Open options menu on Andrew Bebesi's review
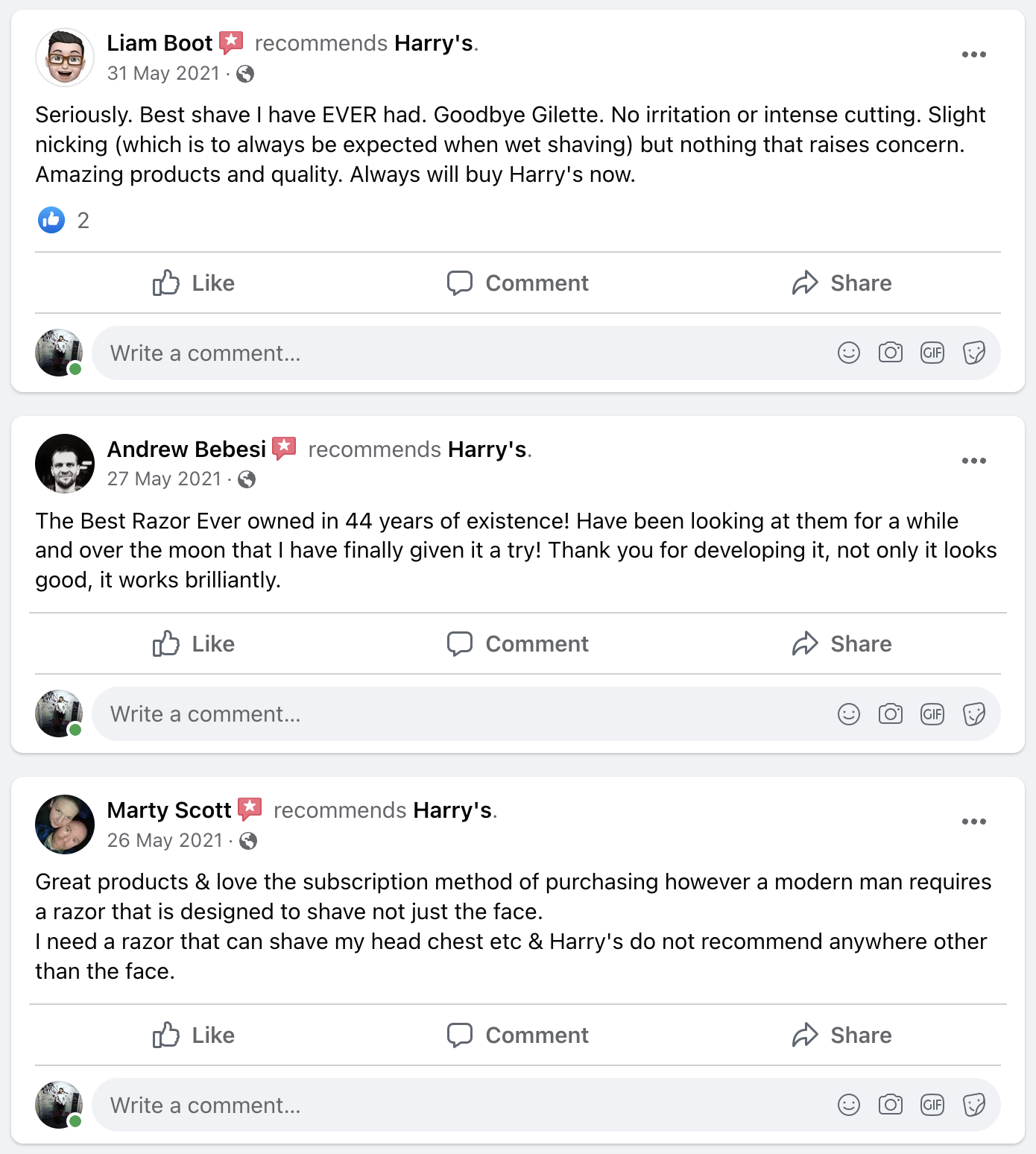 coord(973,461)
